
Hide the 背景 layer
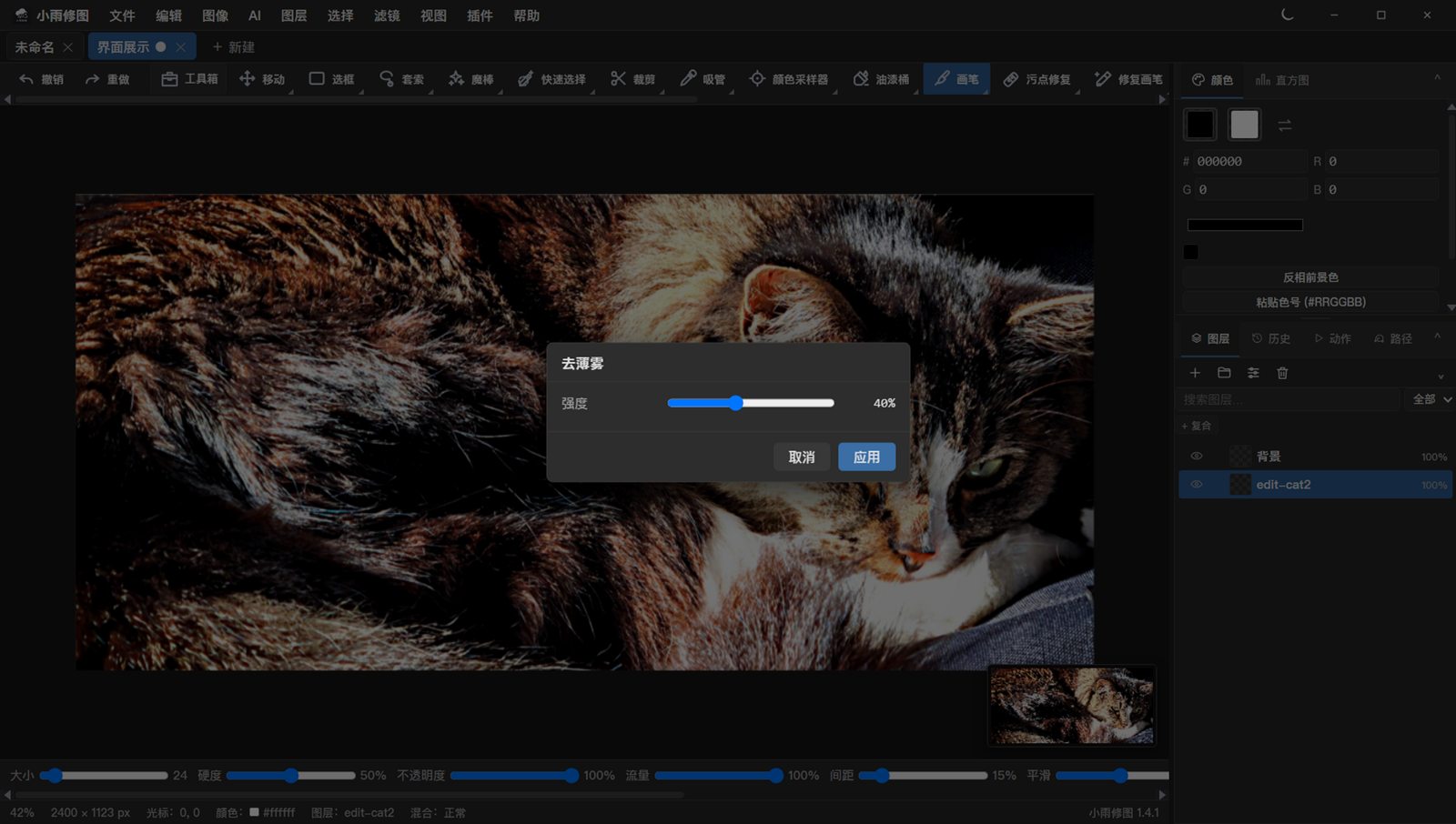tap(1197, 457)
